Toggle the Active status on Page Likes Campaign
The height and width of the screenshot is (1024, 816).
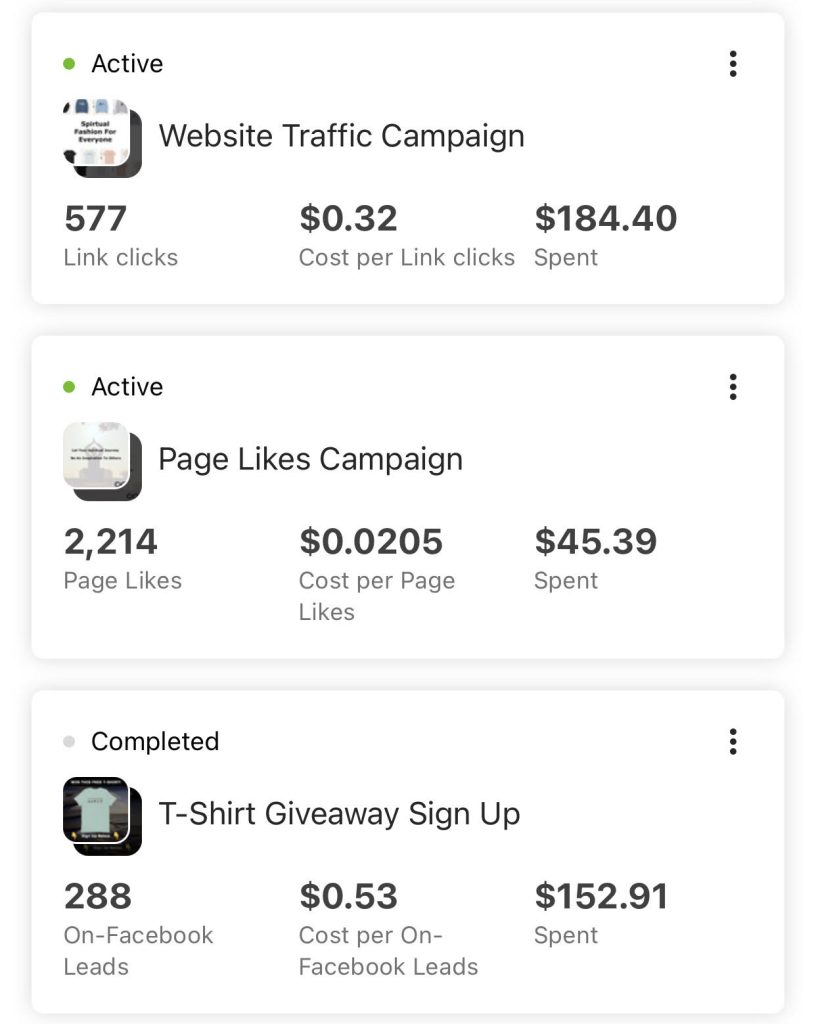tap(128, 386)
